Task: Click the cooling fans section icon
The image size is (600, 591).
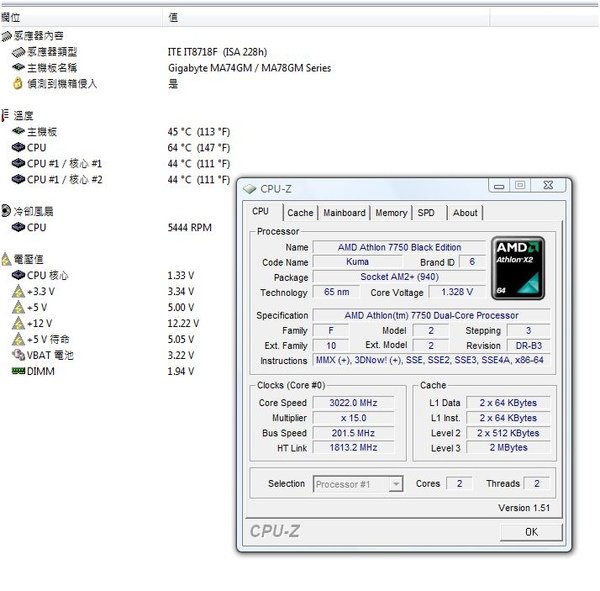Action: point(6,211)
